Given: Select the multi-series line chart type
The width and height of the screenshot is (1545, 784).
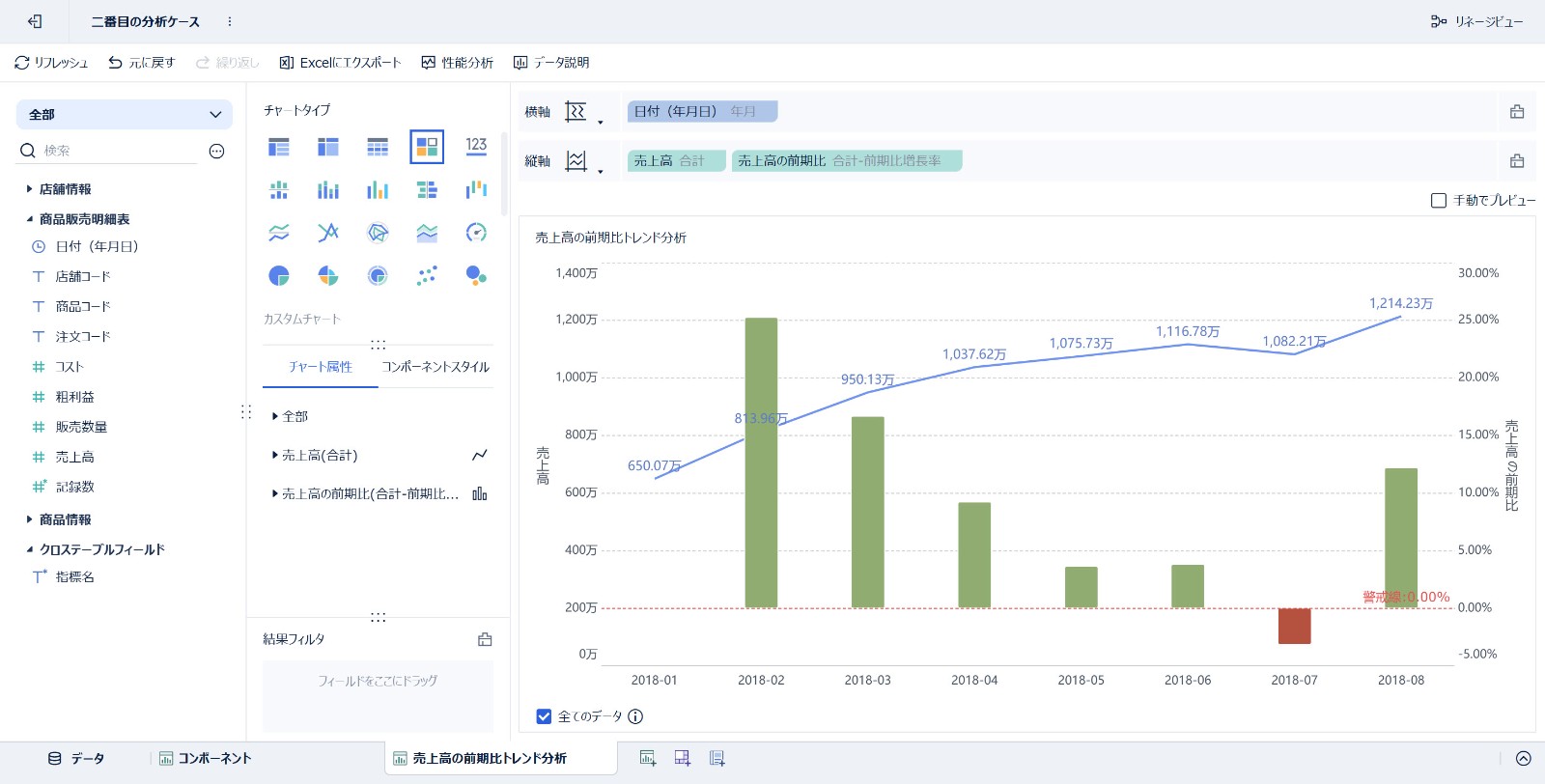Looking at the screenshot, I should 328,233.
